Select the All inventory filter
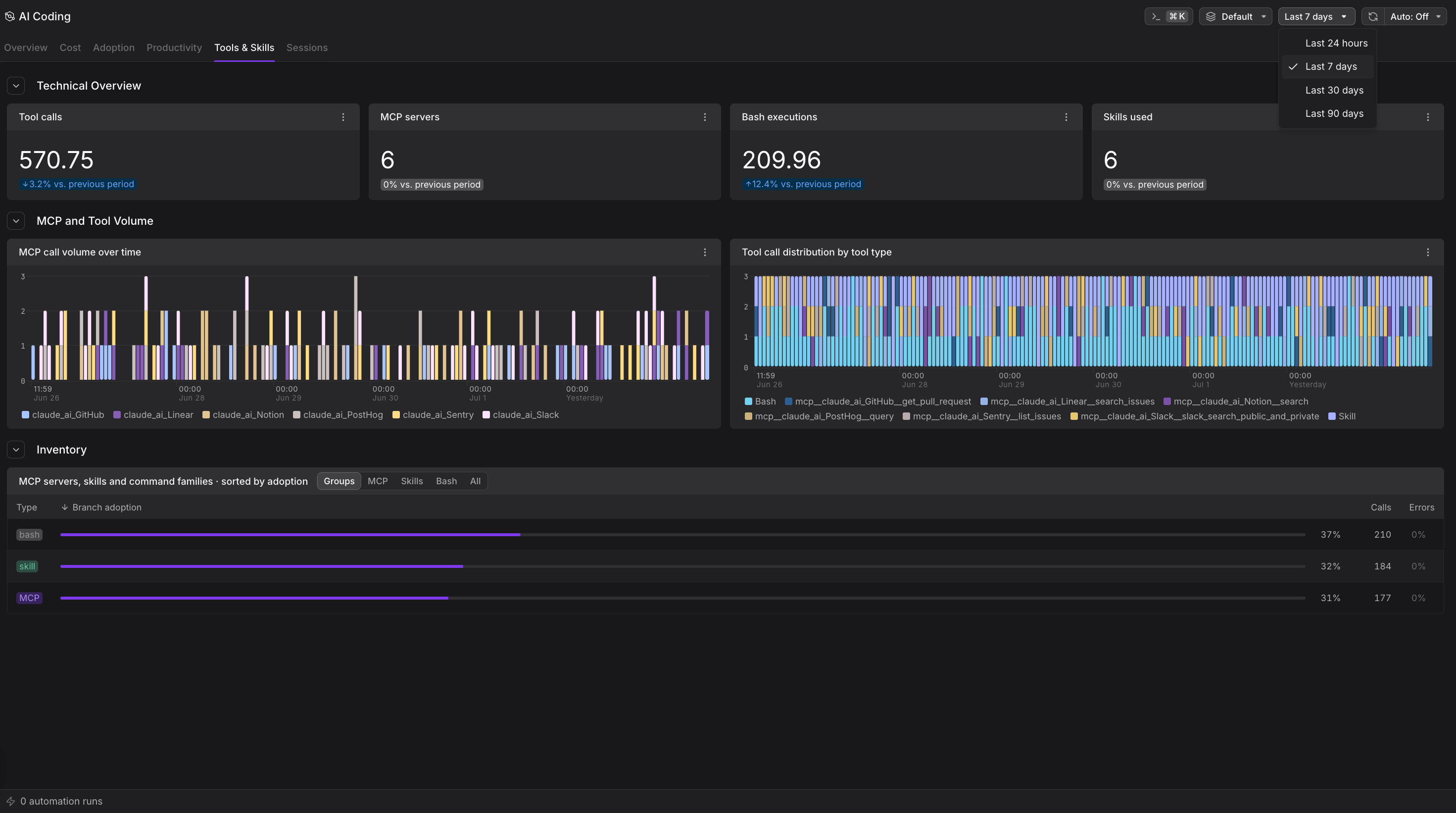This screenshot has height=813, width=1456. [475, 481]
